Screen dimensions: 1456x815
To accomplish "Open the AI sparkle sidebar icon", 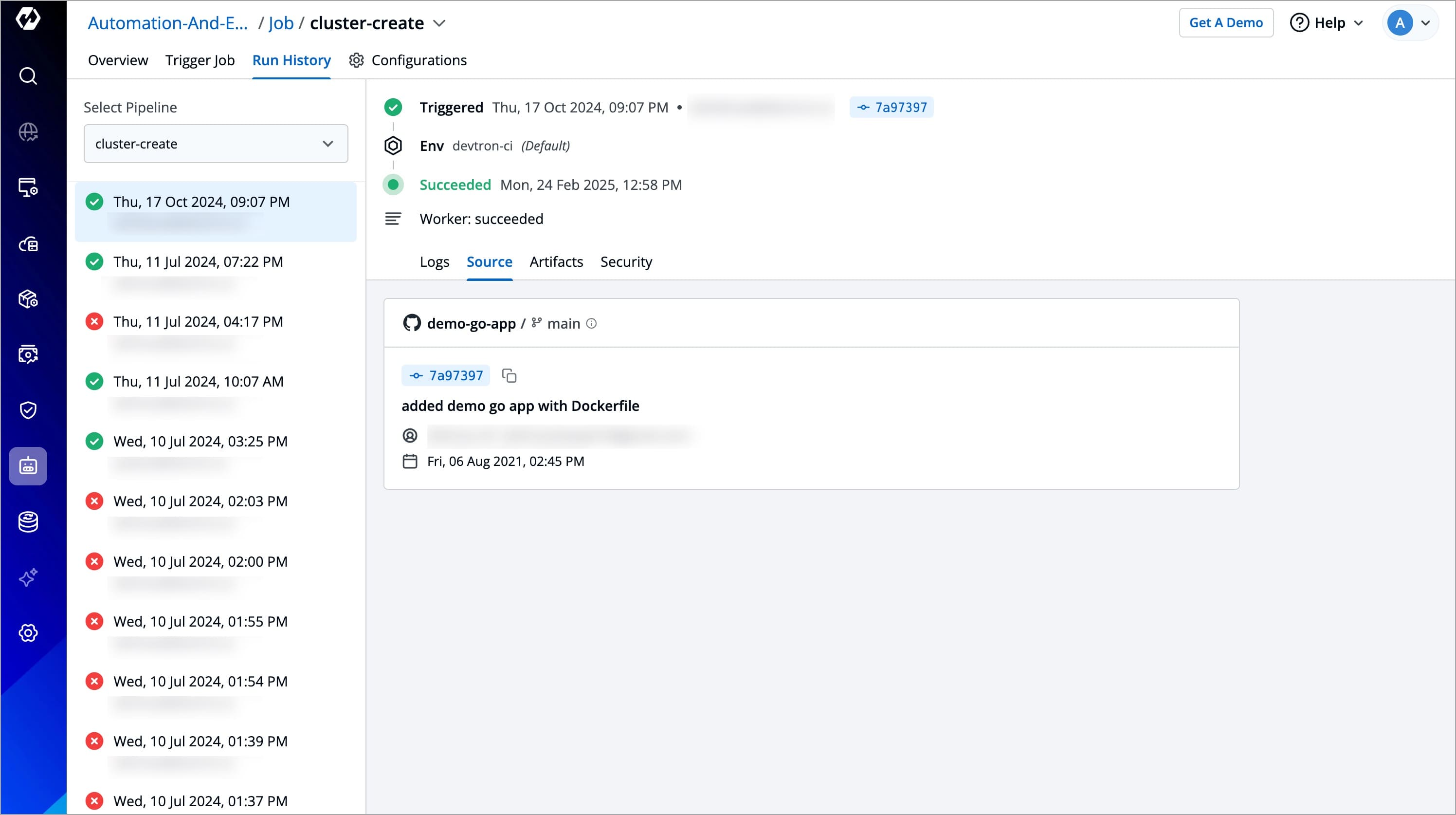I will [28, 577].
